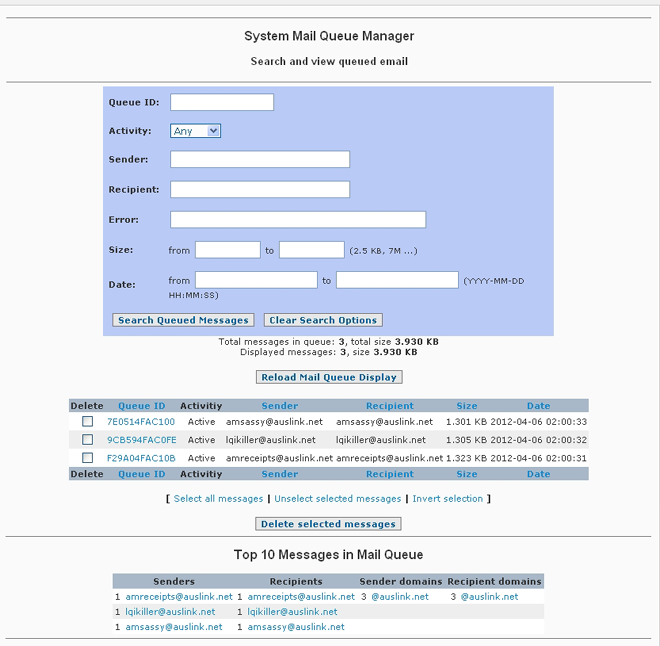This screenshot has height=646, width=660.
Task: Click the Top 10 Messages in Mail Queue heading
Action: [328, 555]
